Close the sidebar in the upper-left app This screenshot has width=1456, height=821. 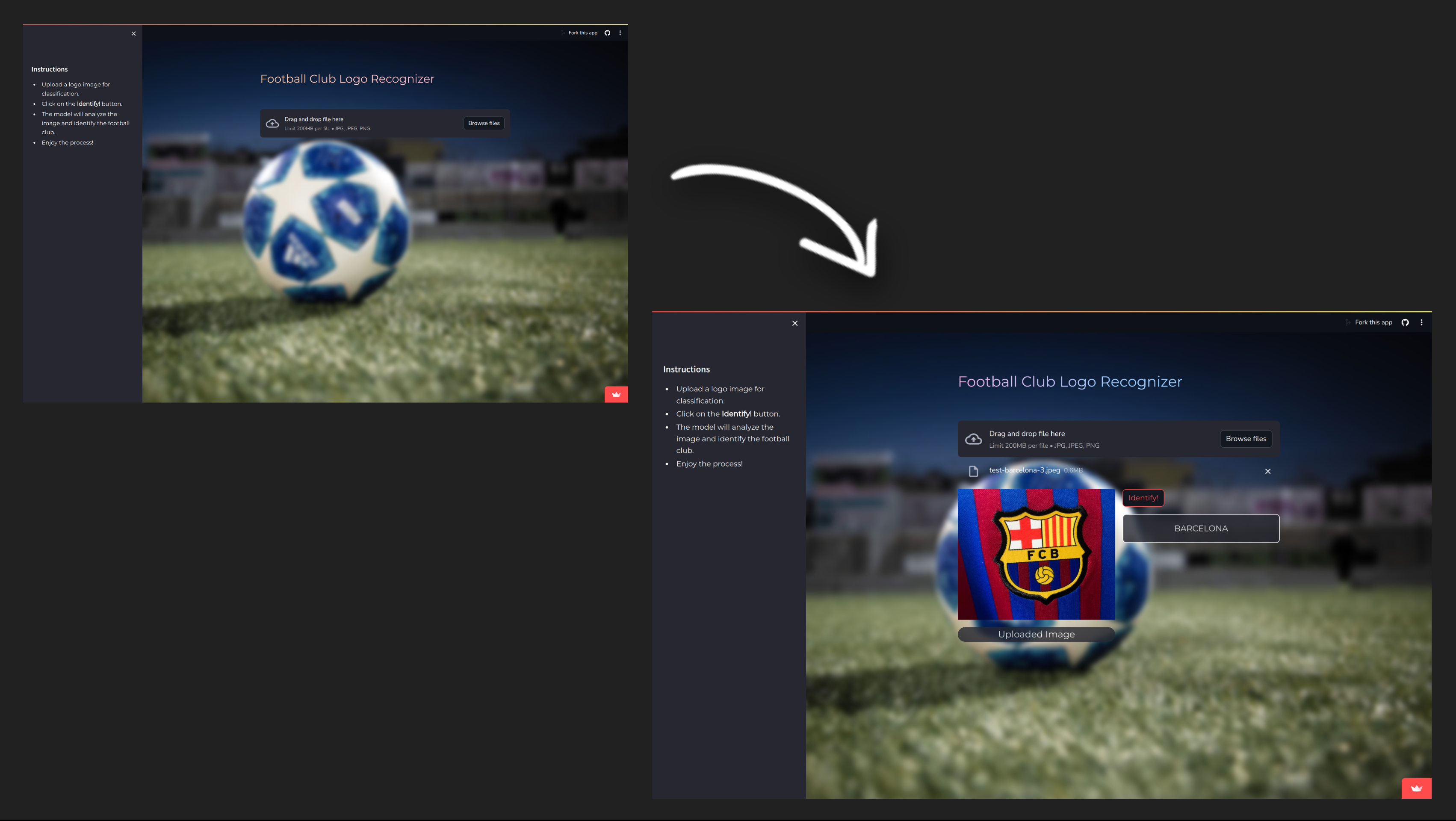pyautogui.click(x=133, y=33)
